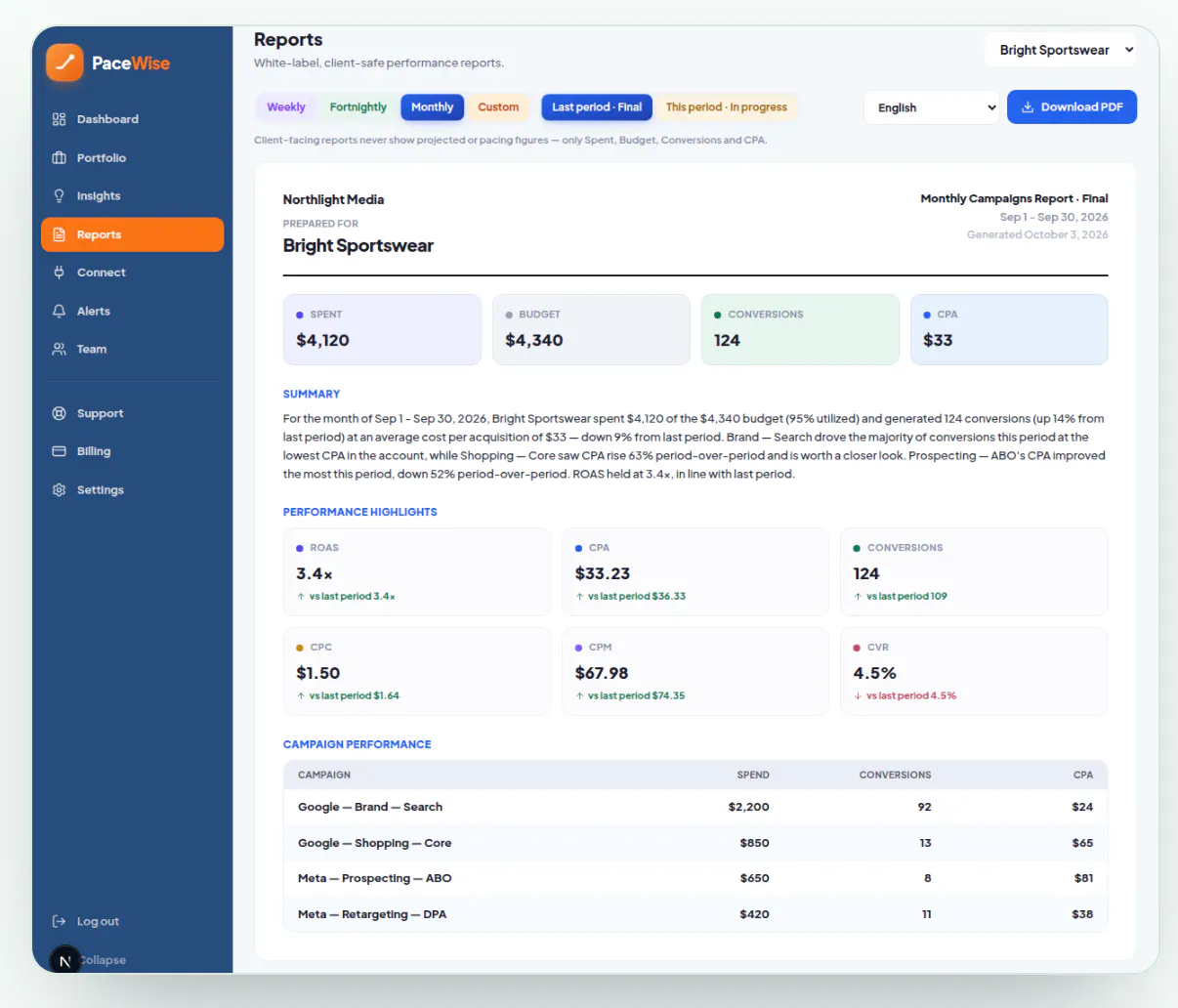Switch to Last period · Final
The height and width of the screenshot is (1008, 1178).
(597, 107)
